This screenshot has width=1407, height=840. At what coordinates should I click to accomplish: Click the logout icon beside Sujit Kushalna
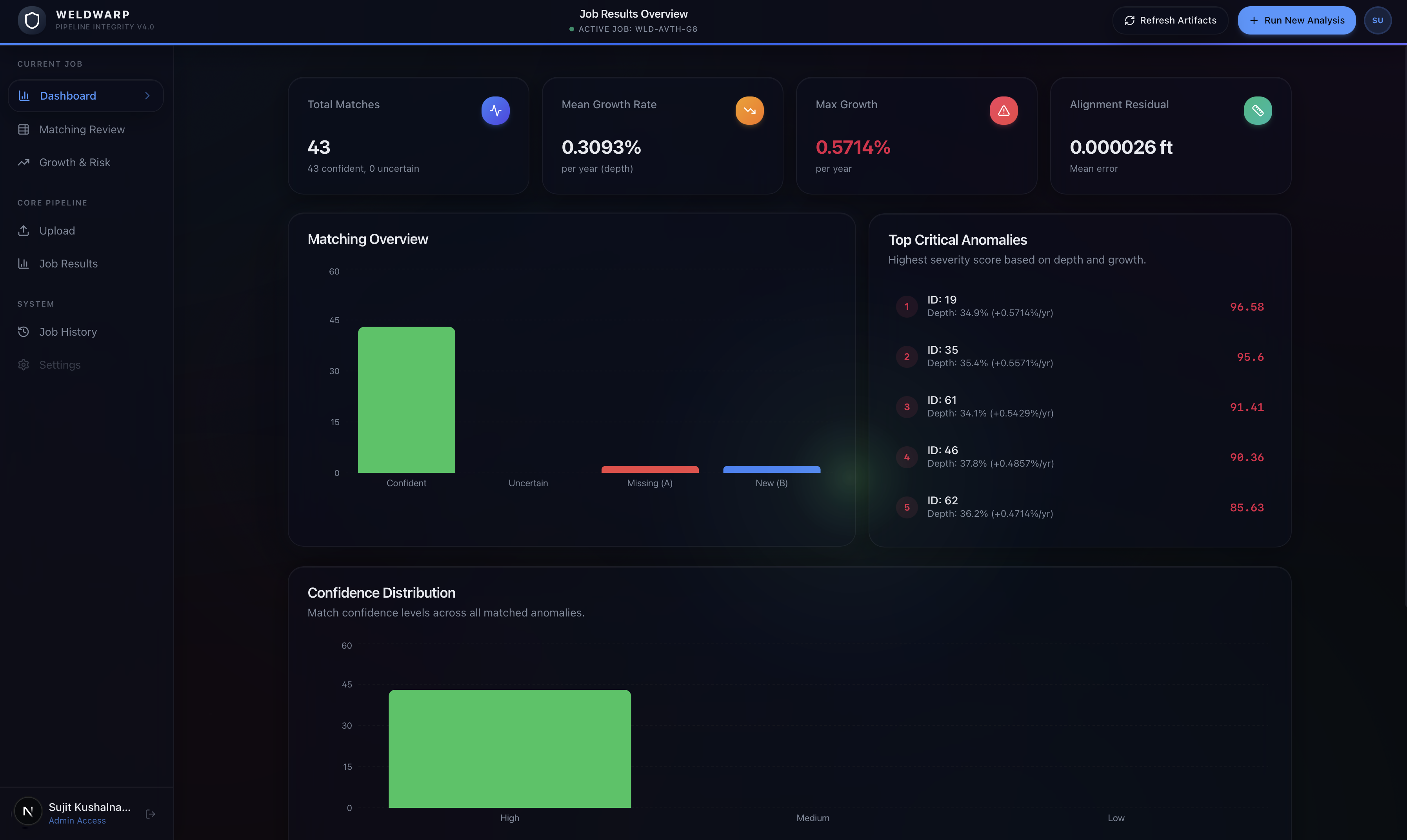[x=151, y=814]
